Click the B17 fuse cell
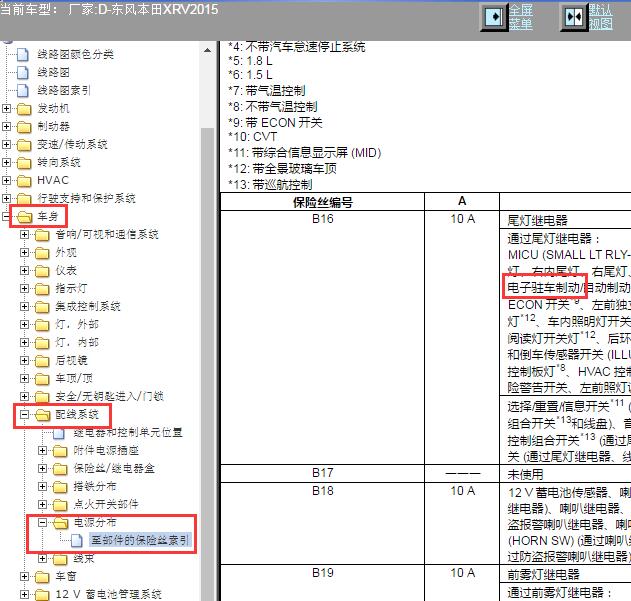The image size is (631, 601). tap(323, 473)
